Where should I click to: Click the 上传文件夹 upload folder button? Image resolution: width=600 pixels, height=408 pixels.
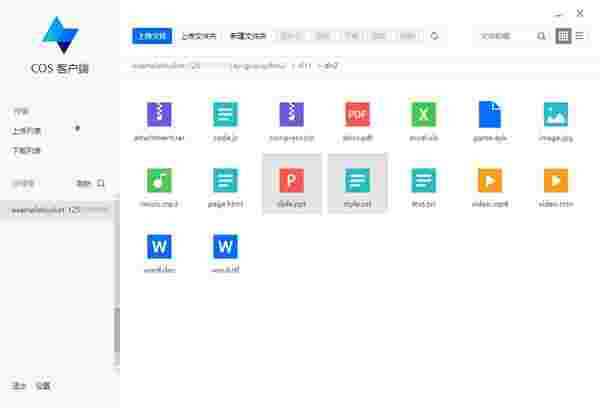(x=199, y=36)
